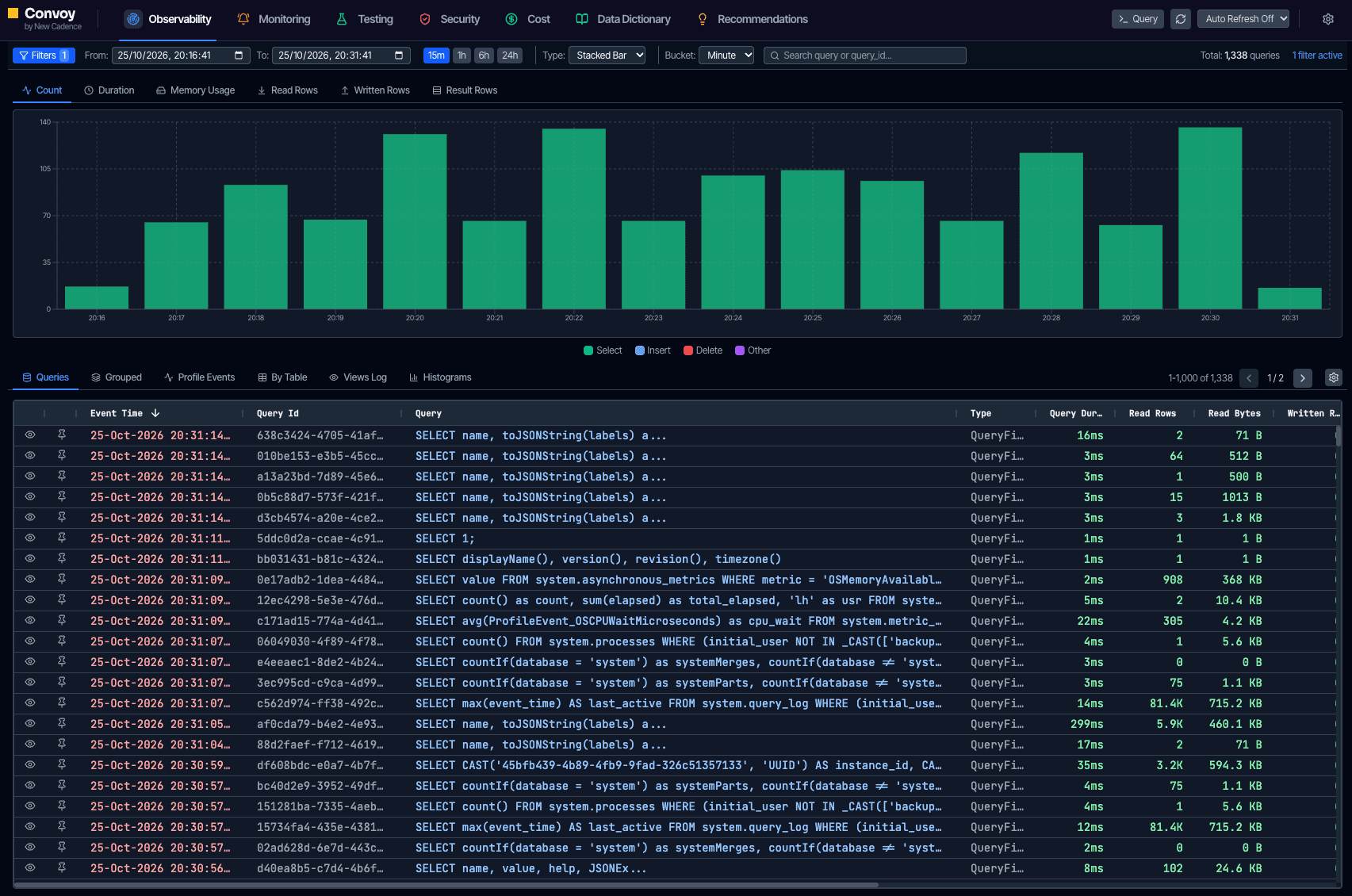Select the 1h time range

(462, 56)
